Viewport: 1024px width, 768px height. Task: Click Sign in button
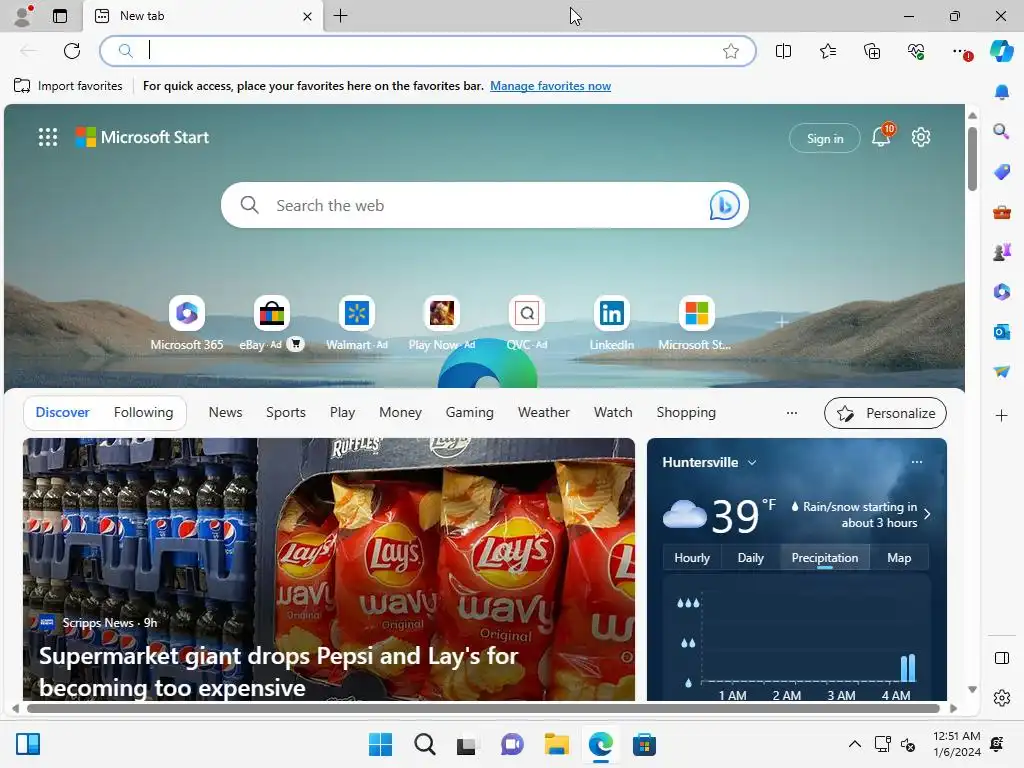point(825,138)
